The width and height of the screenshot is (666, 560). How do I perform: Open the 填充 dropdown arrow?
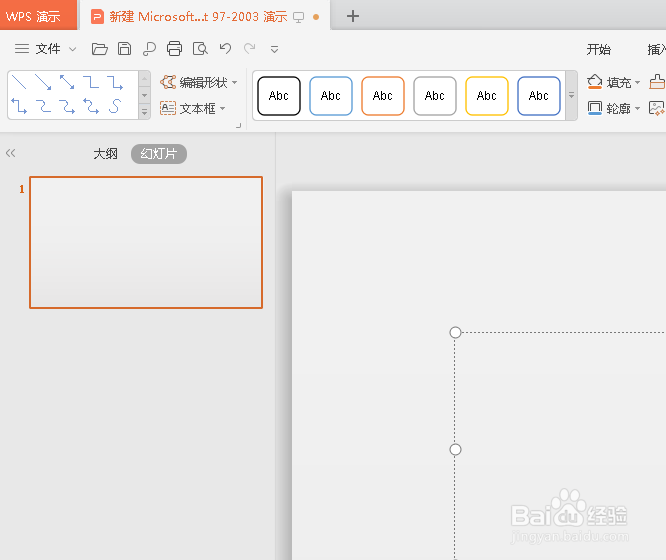637,82
